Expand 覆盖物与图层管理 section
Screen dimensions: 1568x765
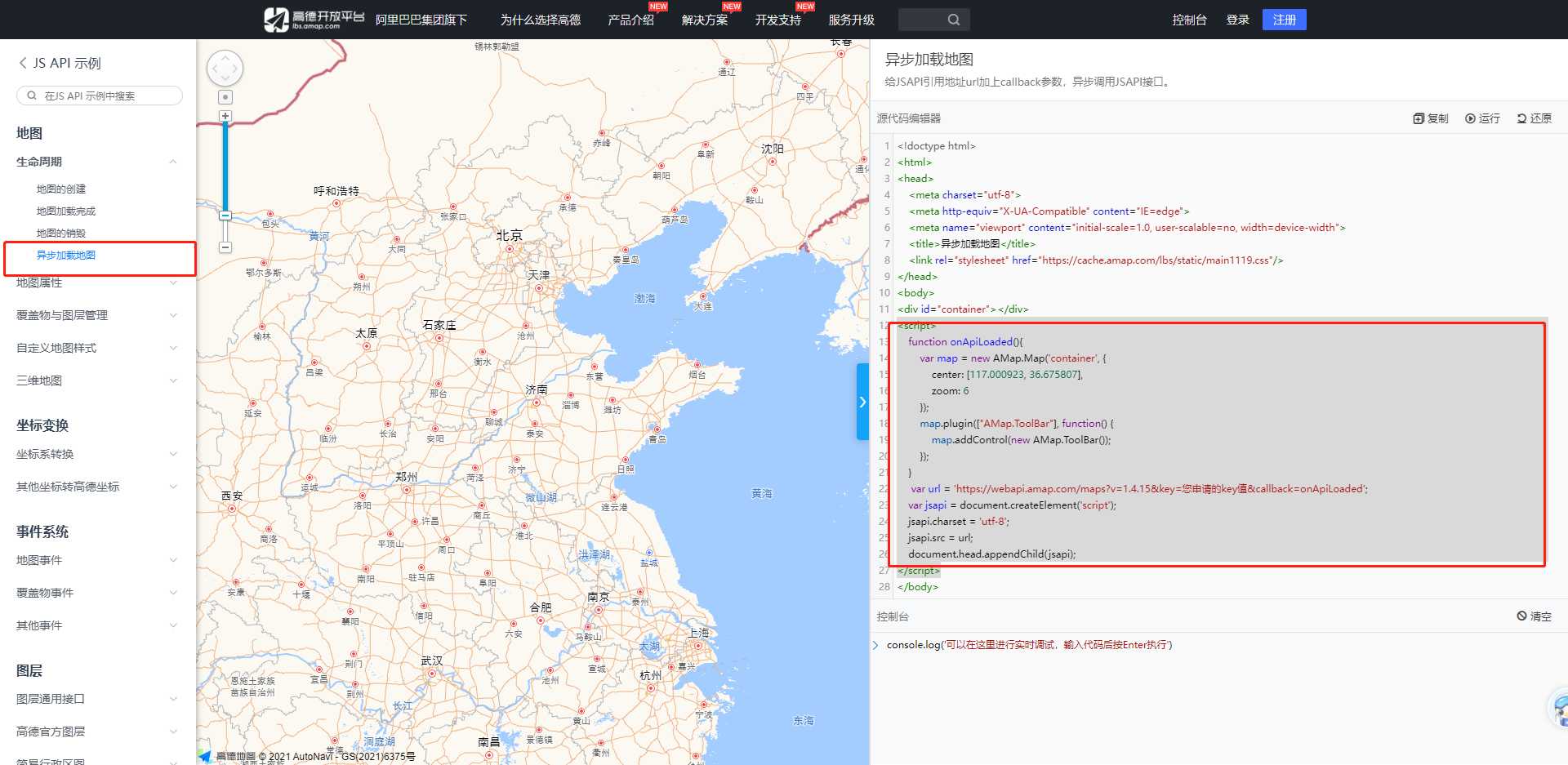[173, 315]
